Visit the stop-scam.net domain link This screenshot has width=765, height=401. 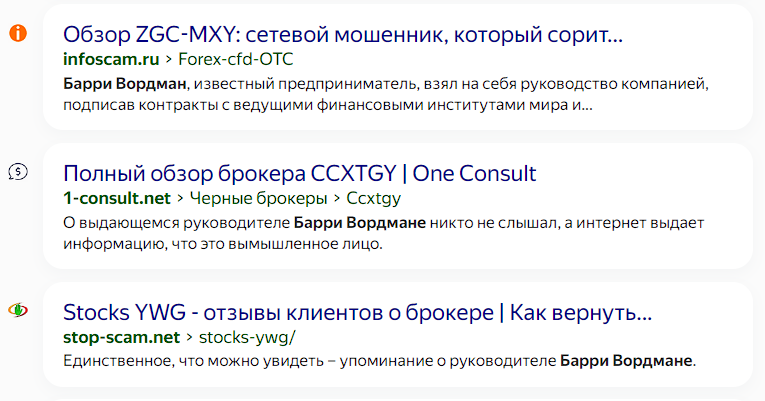tap(121, 338)
